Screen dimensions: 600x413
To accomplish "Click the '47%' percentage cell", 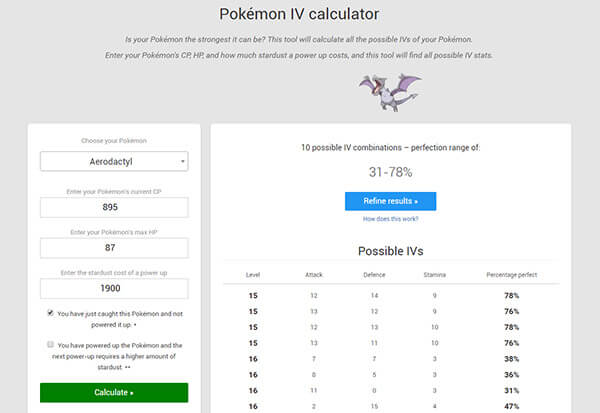I will [512, 406].
